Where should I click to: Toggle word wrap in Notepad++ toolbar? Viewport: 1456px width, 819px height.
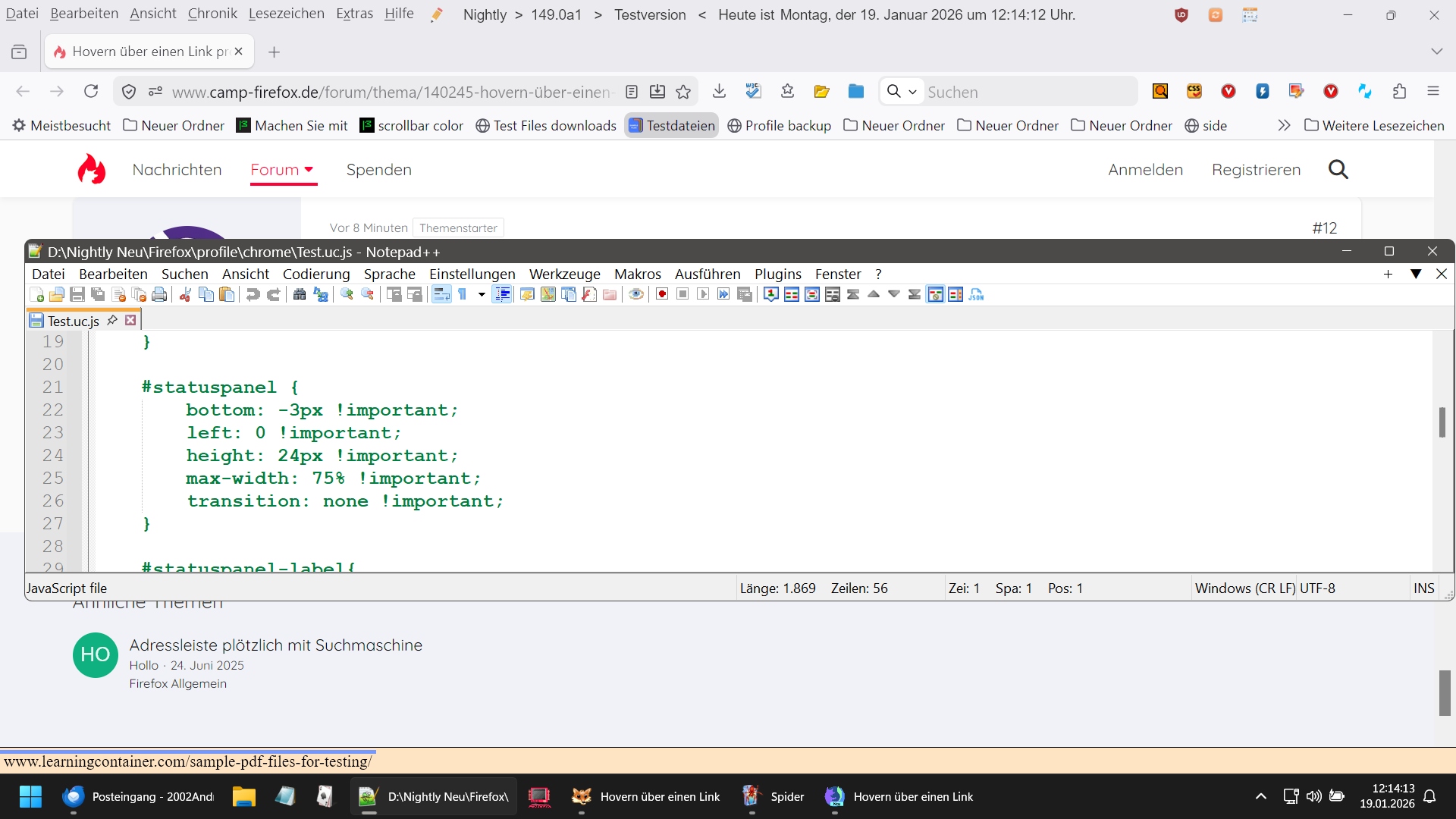tap(441, 294)
